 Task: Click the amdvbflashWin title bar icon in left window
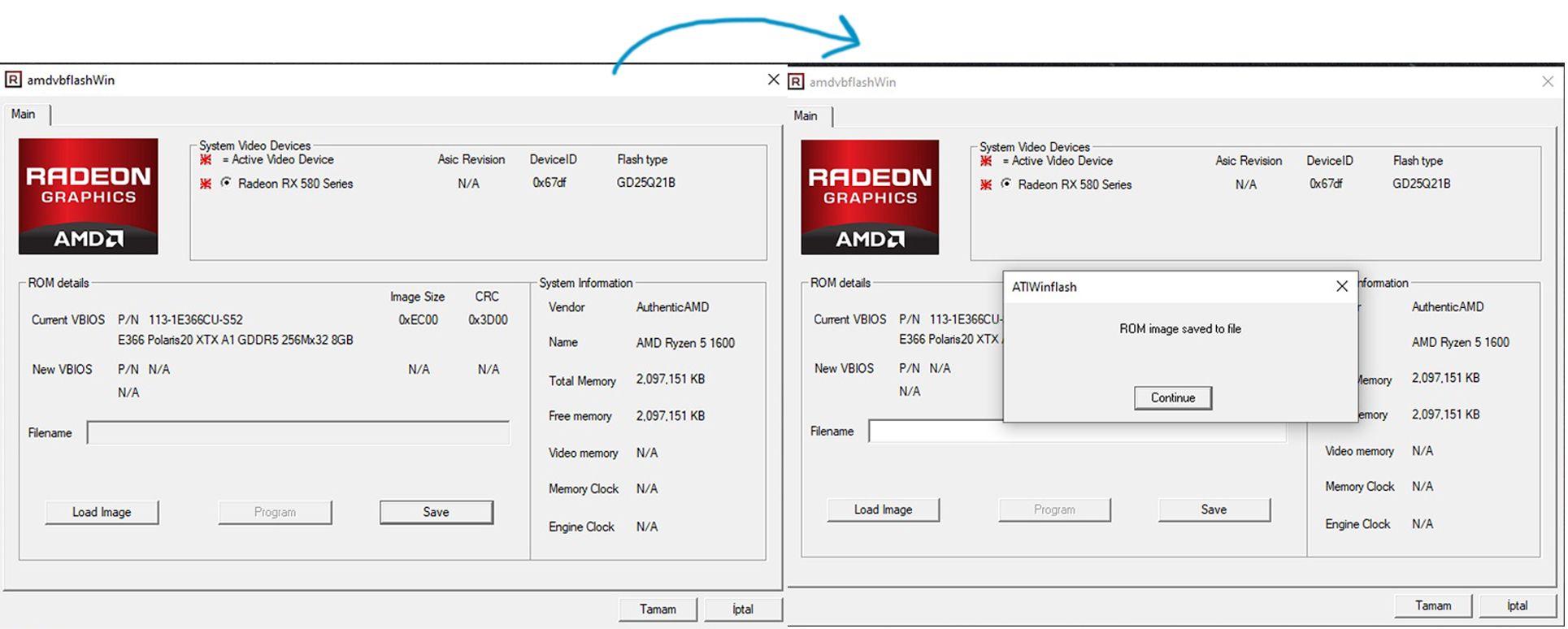point(13,80)
